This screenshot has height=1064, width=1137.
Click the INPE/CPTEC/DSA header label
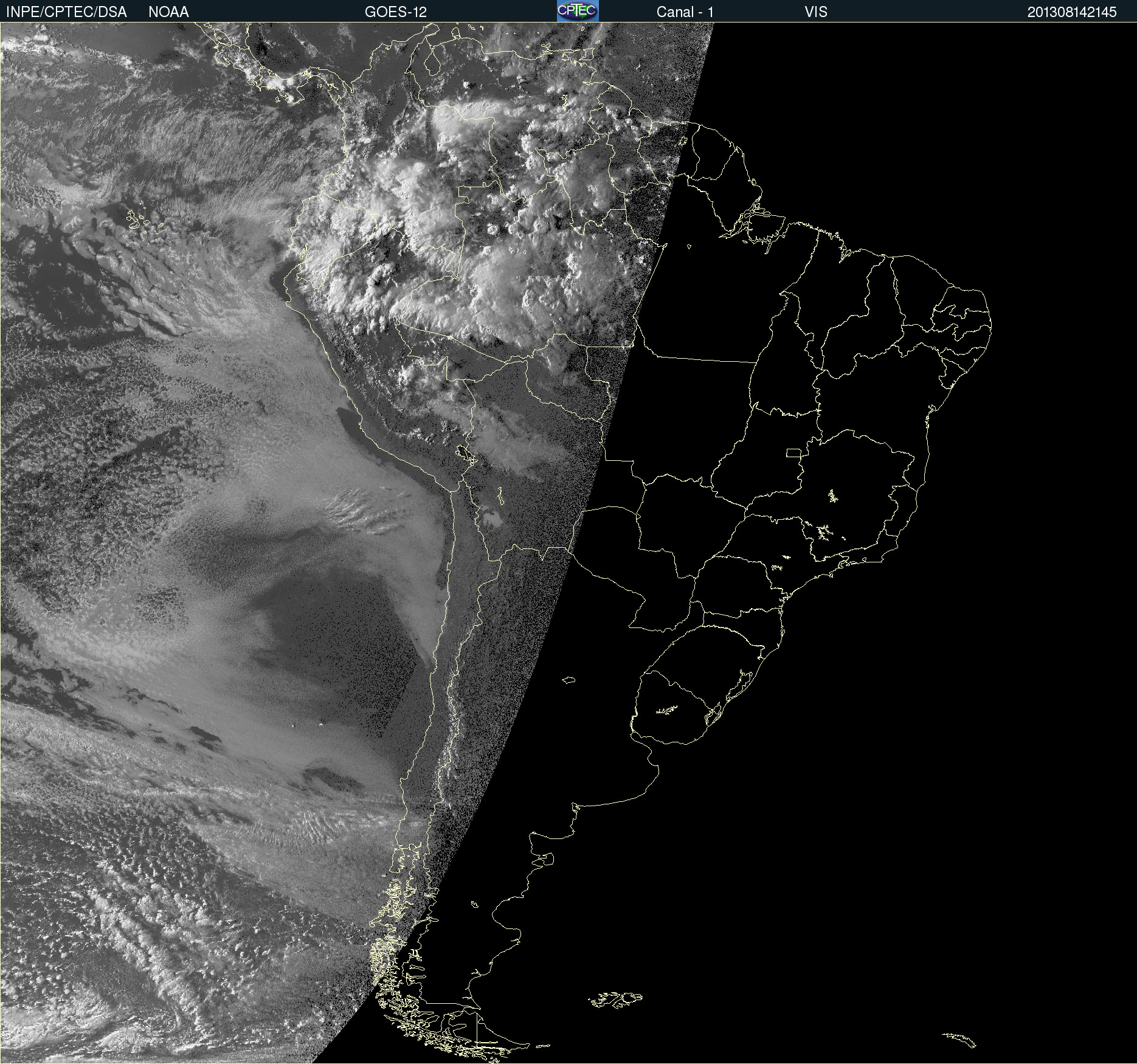[66, 12]
